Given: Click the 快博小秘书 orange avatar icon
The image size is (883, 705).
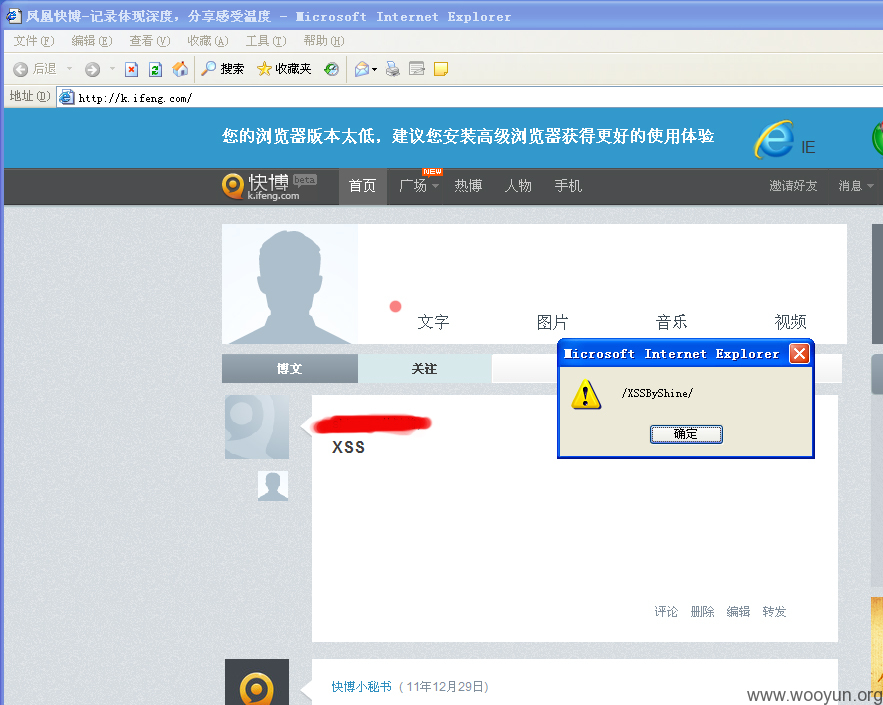Looking at the screenshot, I should click(x=257, y=682).
